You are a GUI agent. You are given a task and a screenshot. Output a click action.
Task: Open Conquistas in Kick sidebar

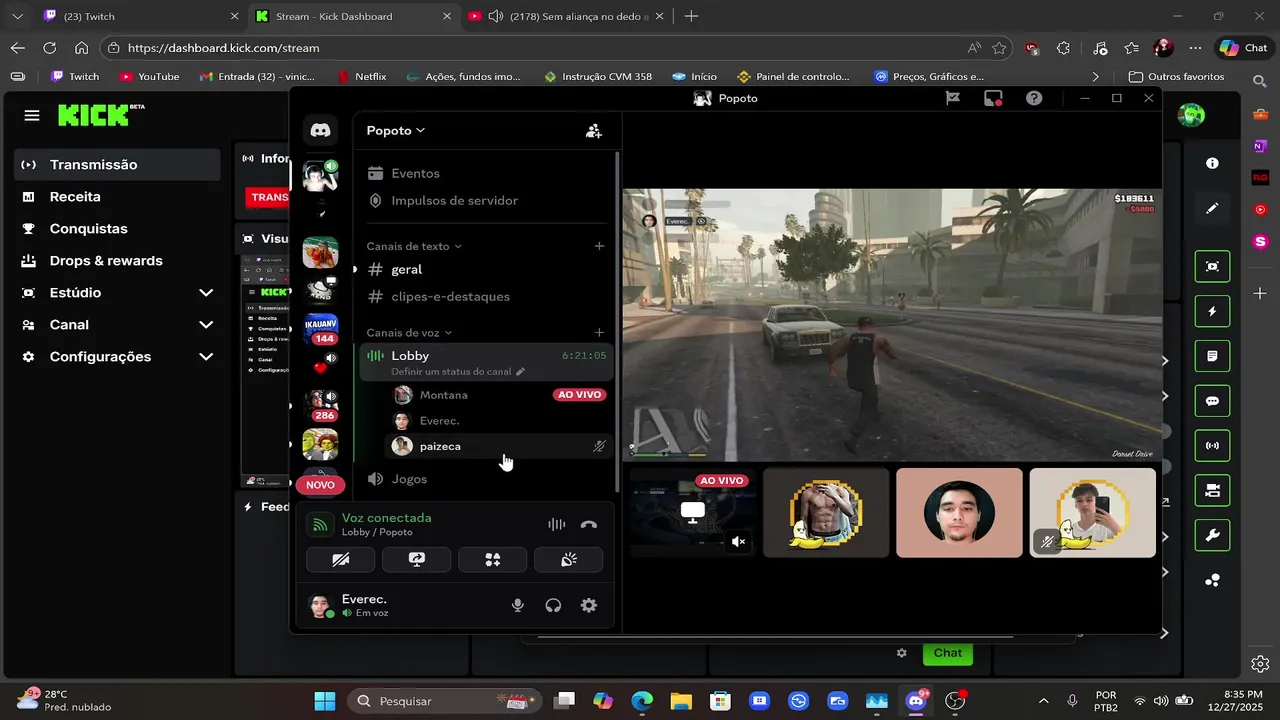click(117, 228)
